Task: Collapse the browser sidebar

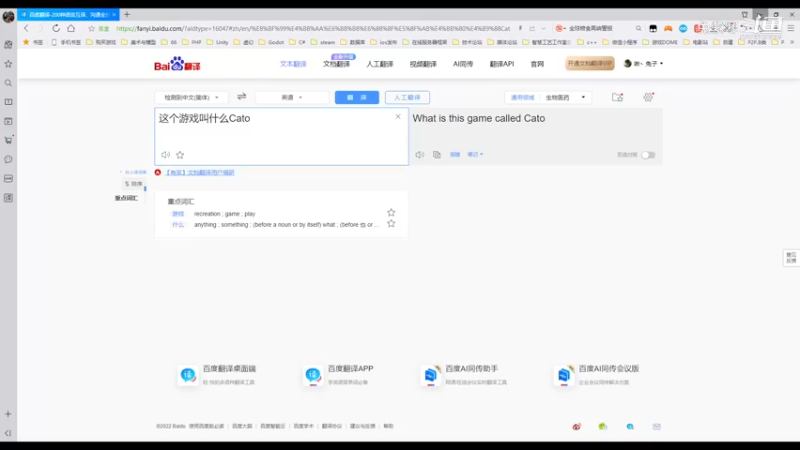Action: tap(8, 433)
